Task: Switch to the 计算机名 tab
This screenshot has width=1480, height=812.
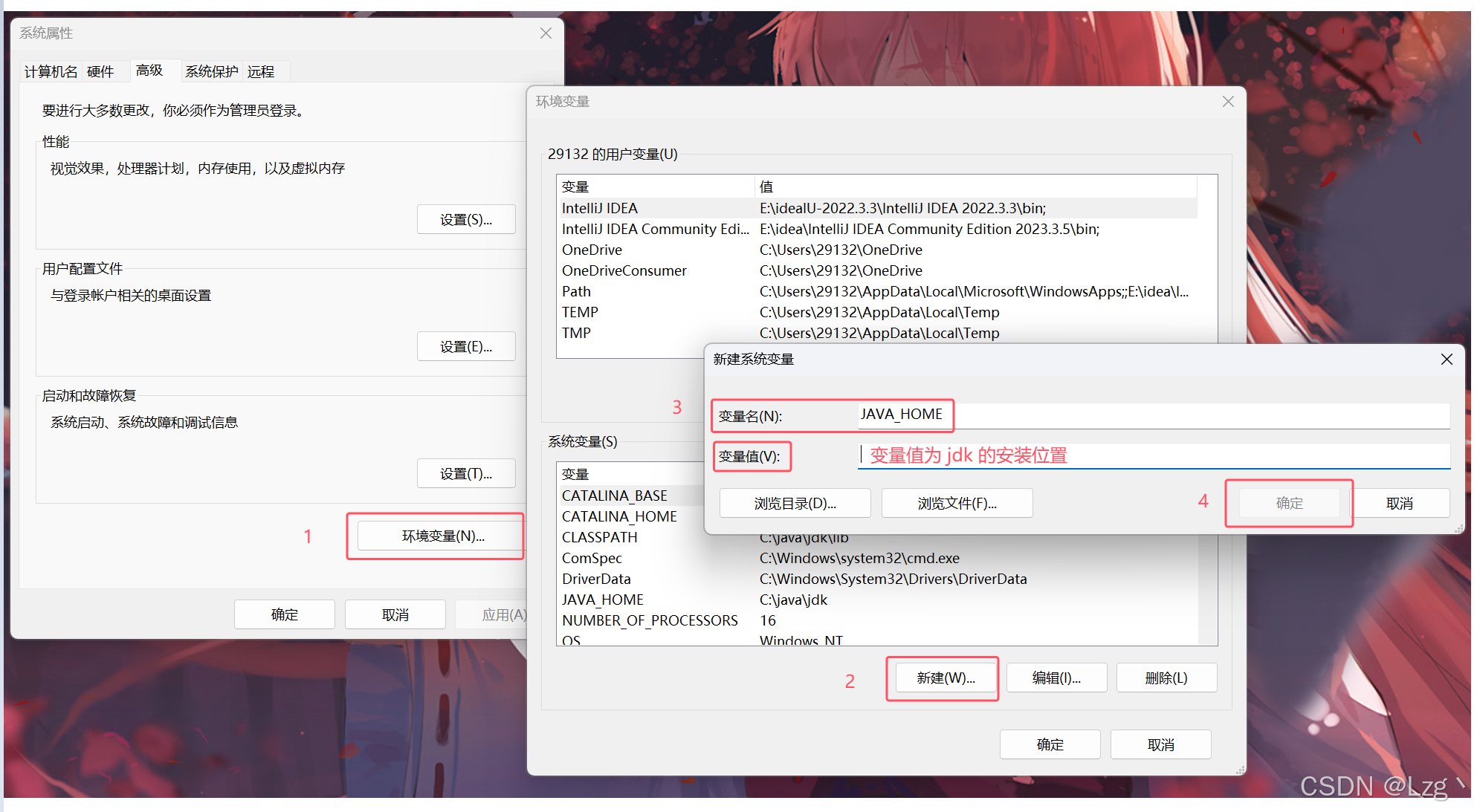Action: 51,71
